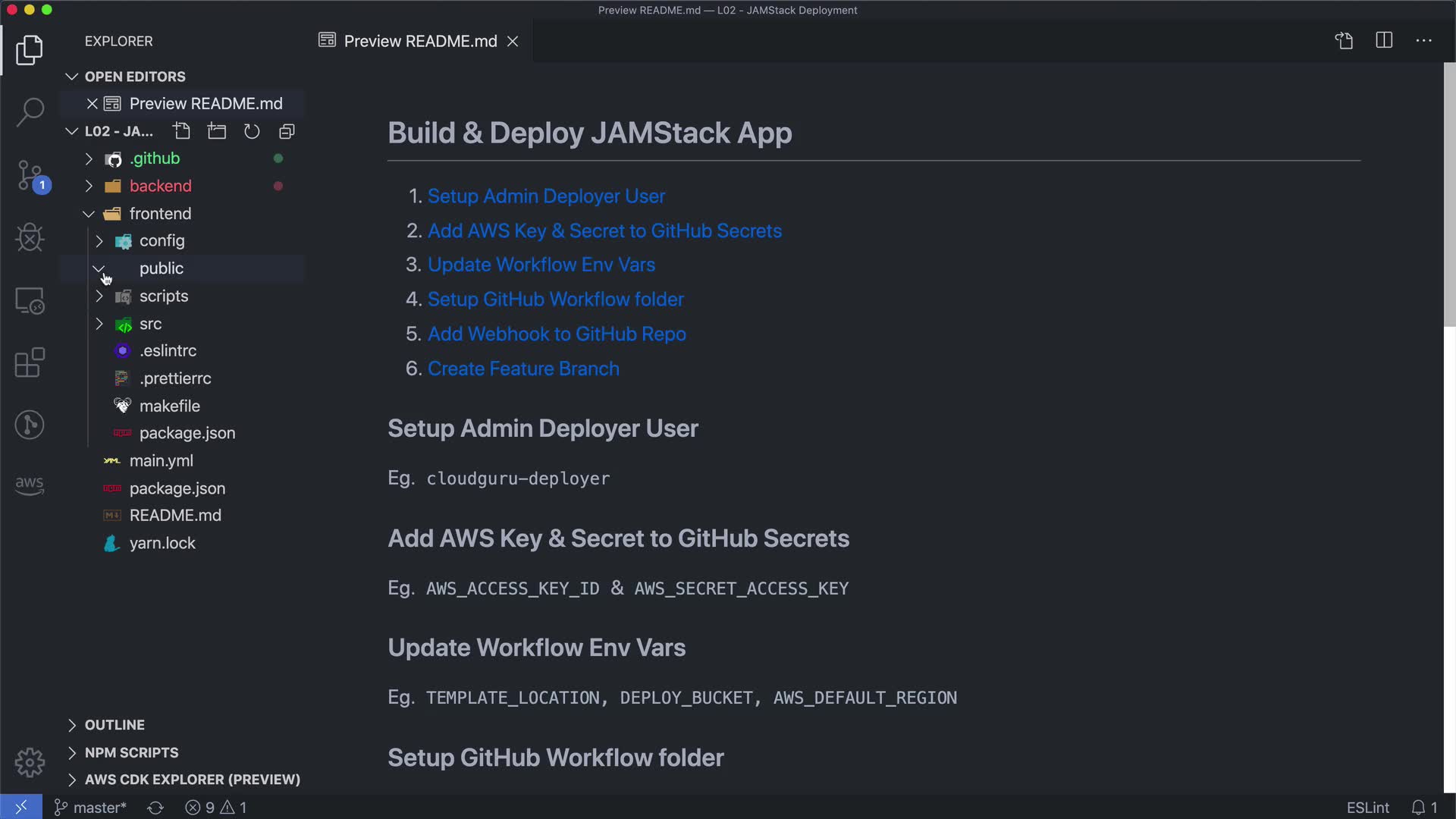Viewport: 1456px width, 819px height.
Task: Collapse the frontend folder
Action: [x=89, y=214]
